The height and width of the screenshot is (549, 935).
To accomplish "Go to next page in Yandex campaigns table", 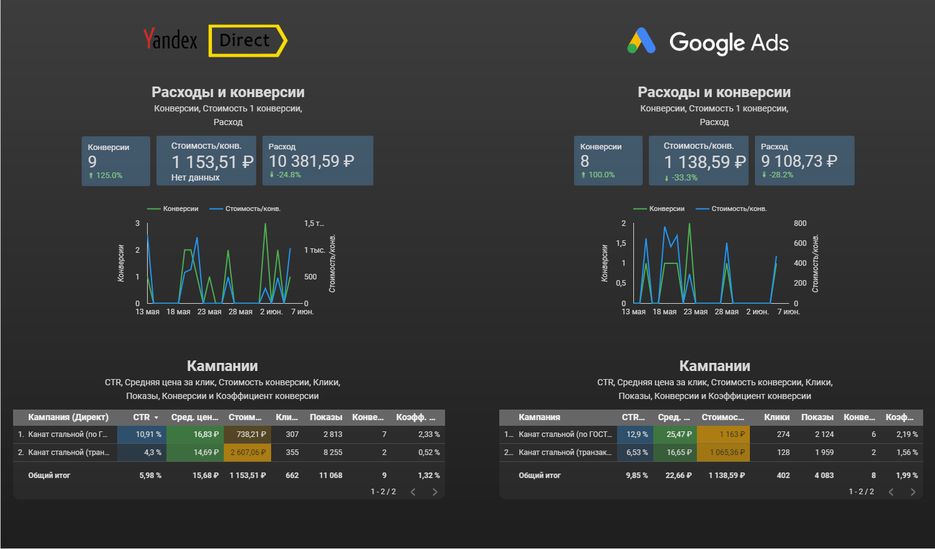I will click(435, 492).
